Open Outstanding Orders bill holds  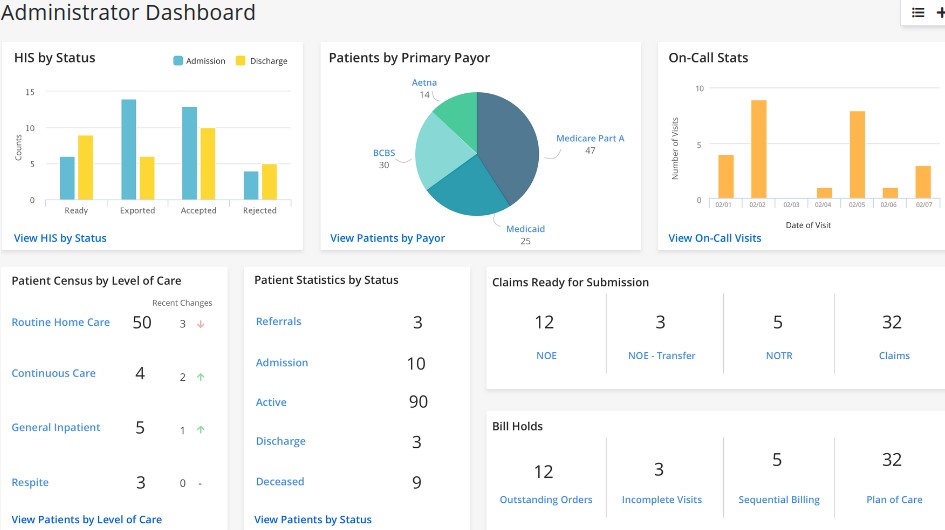click(546, 500)
